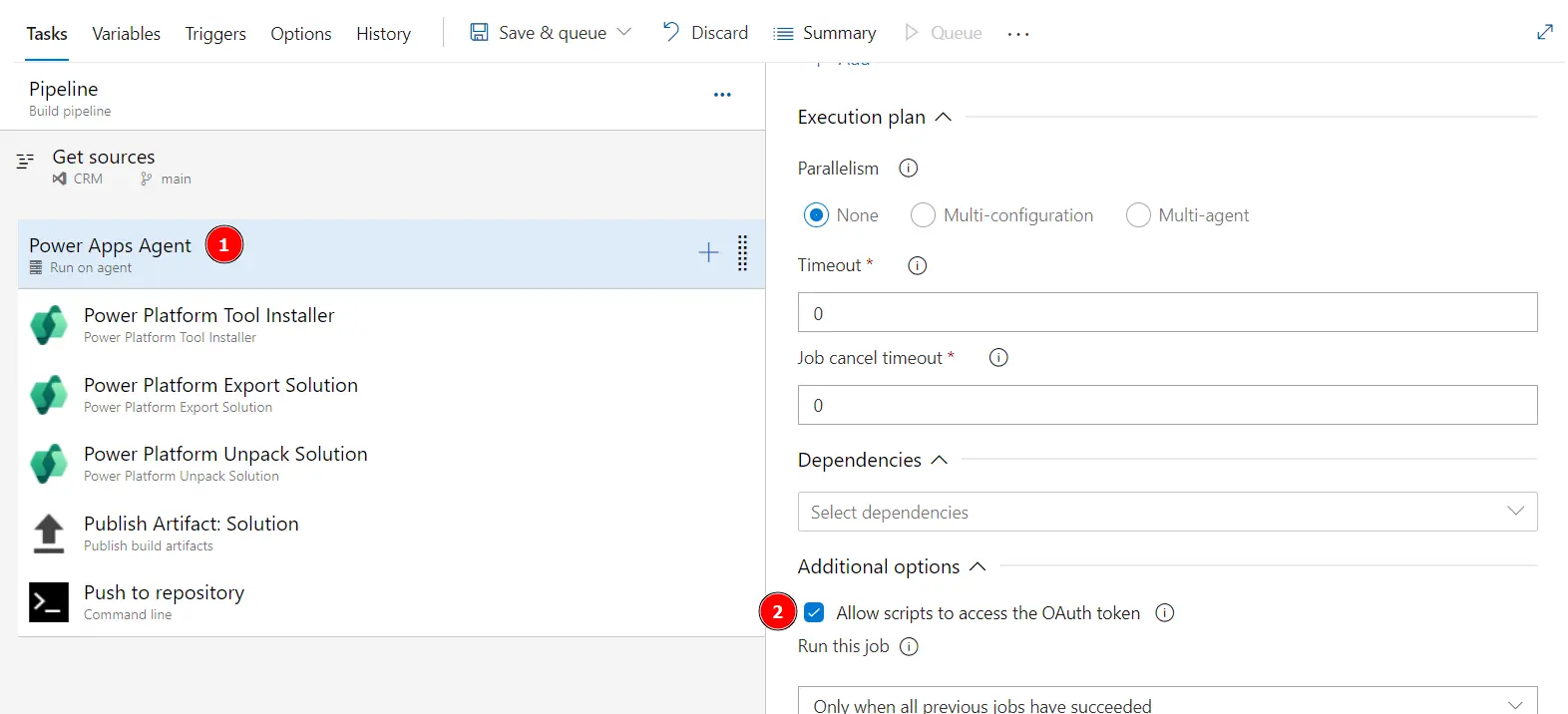The image size is (1568, 714).
Task: Open the Select dependencies dropdown
Action: pyautogui.click(x=1167, y=512)
